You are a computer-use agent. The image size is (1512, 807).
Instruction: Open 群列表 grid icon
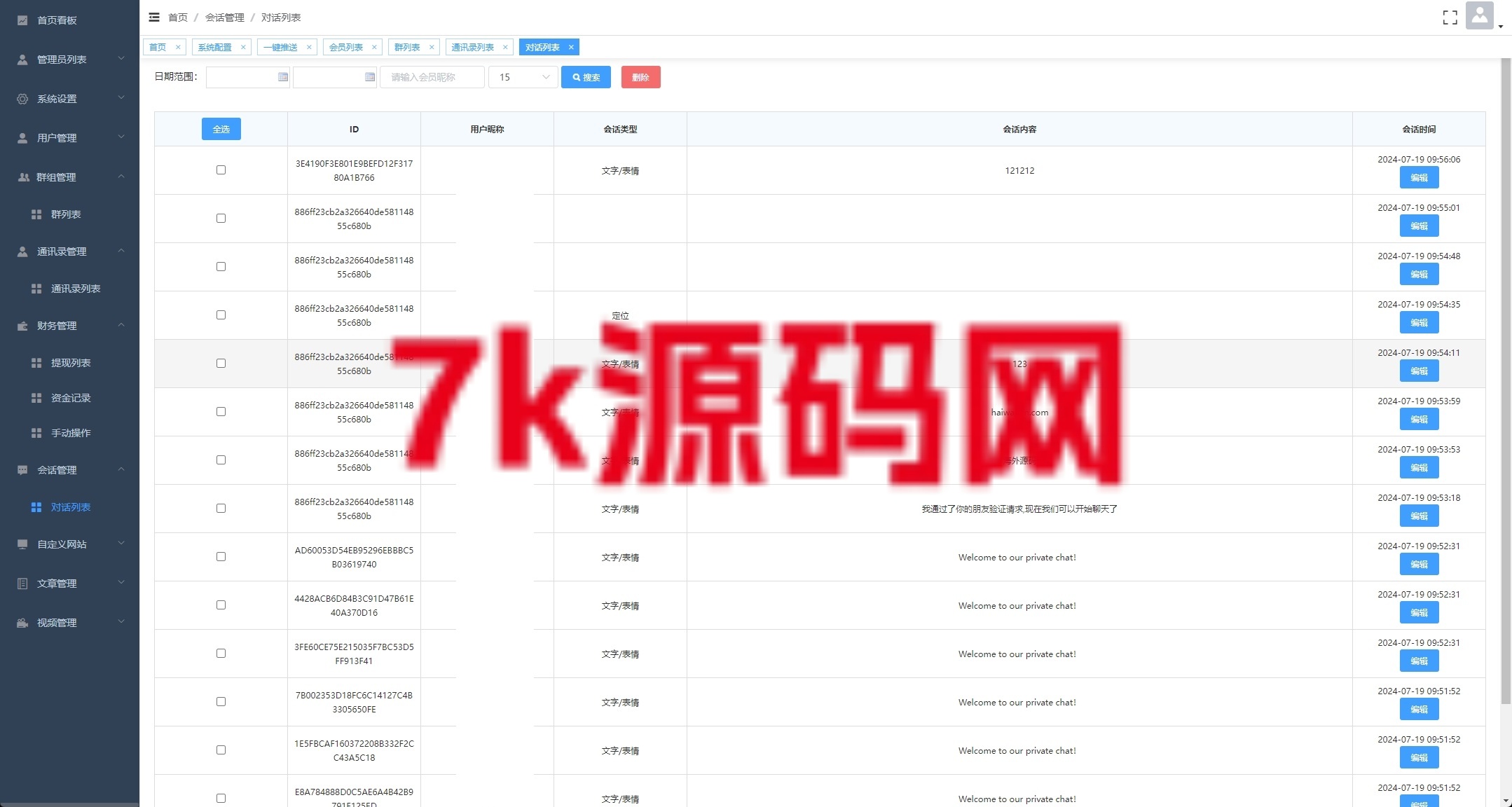point(36,214)
